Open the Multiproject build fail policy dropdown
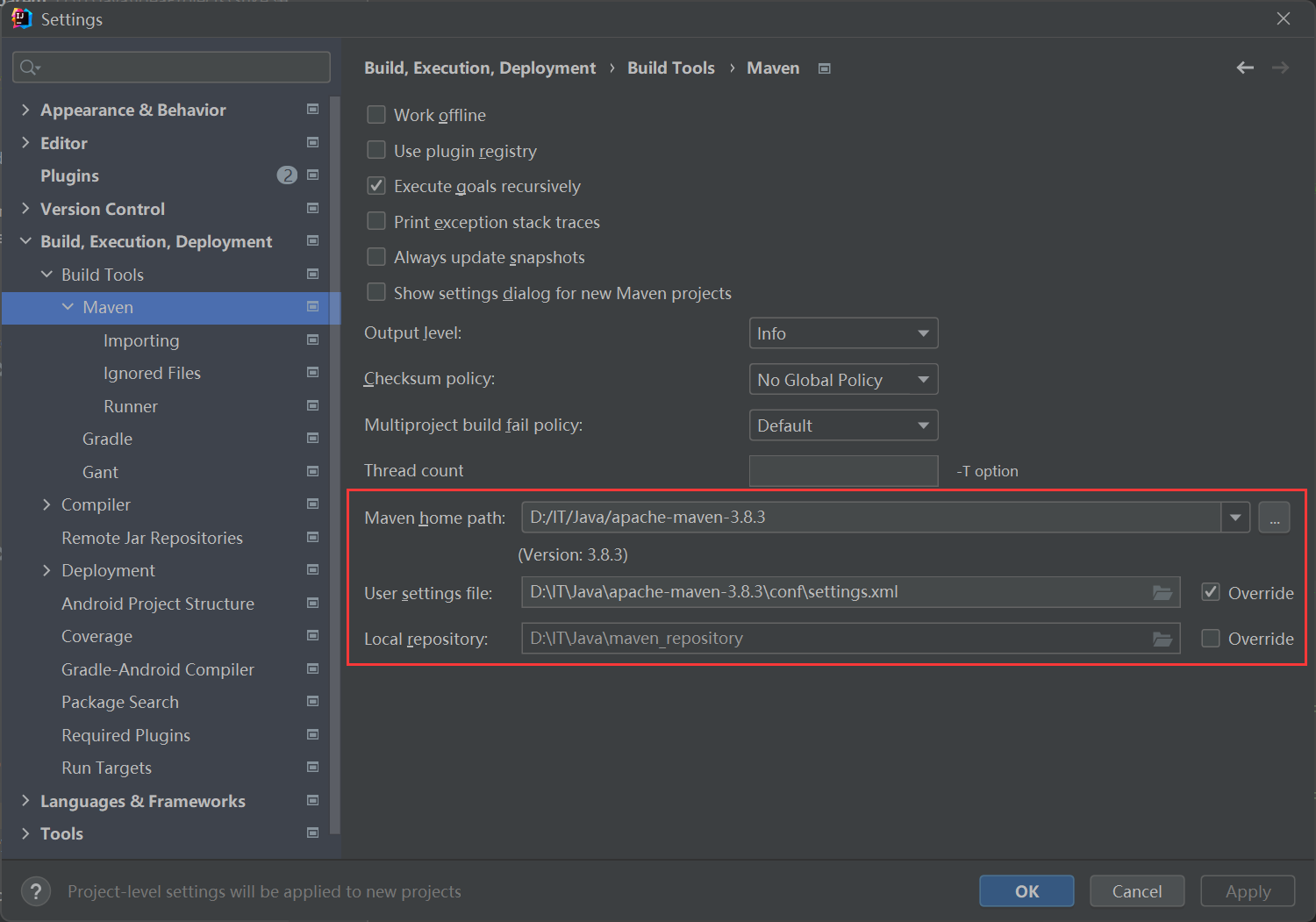1316x922 pixels. [x=843, y=425]
